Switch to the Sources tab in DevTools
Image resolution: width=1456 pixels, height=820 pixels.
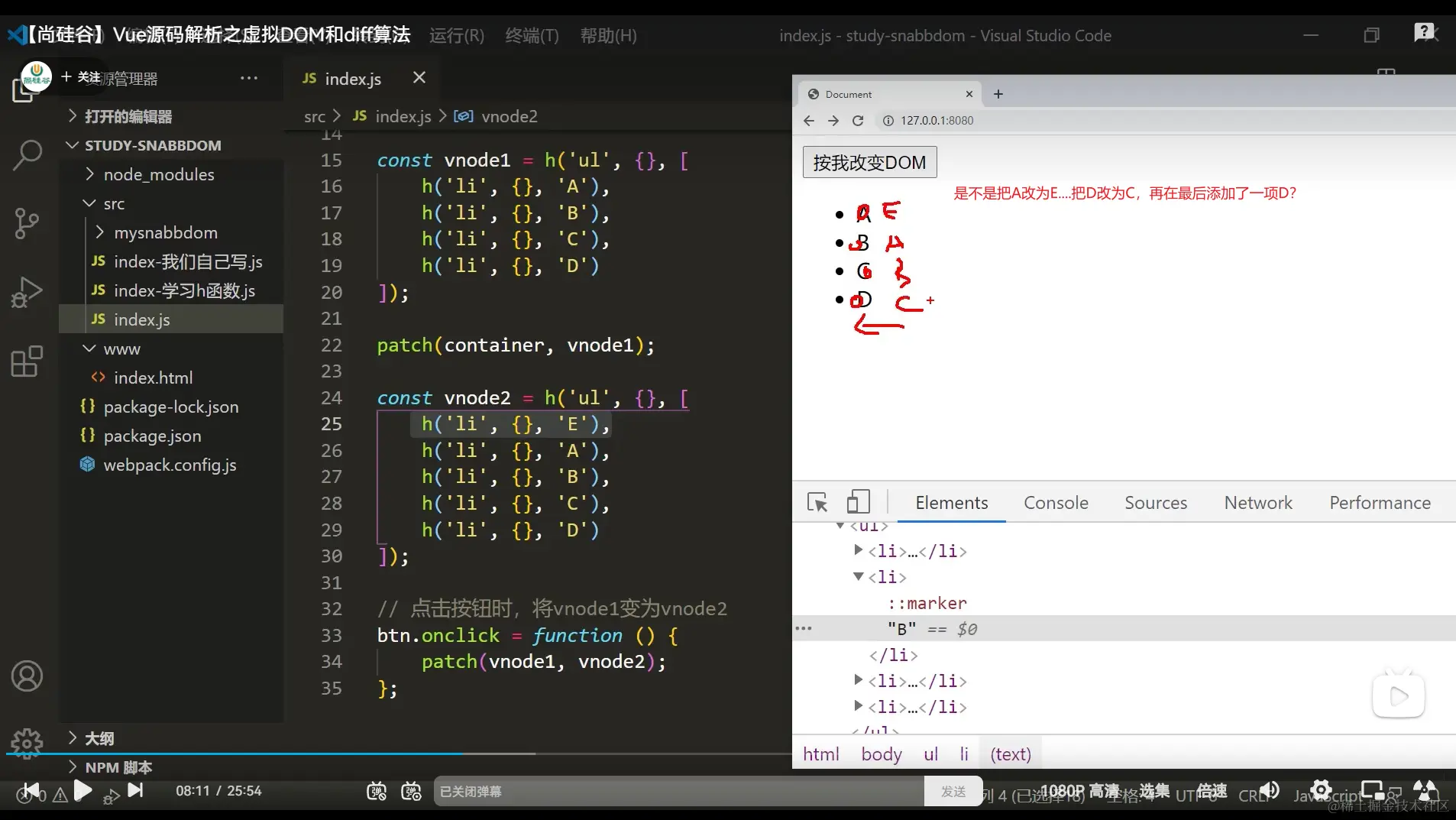click(x=1156, y=503)
